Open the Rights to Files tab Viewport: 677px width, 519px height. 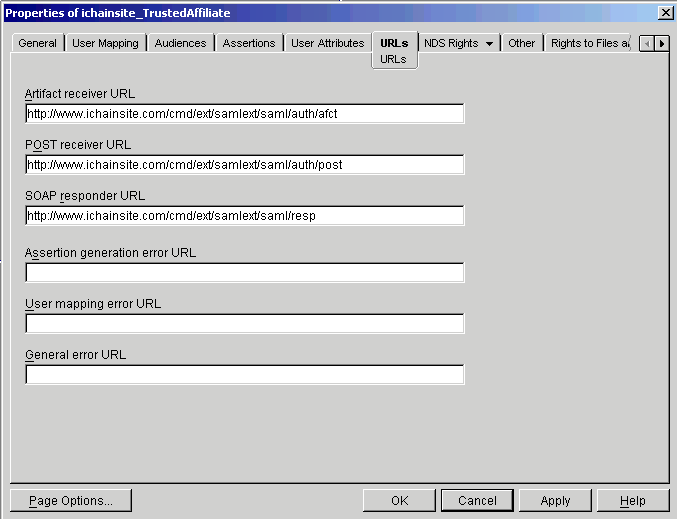(x=590, y=43)
